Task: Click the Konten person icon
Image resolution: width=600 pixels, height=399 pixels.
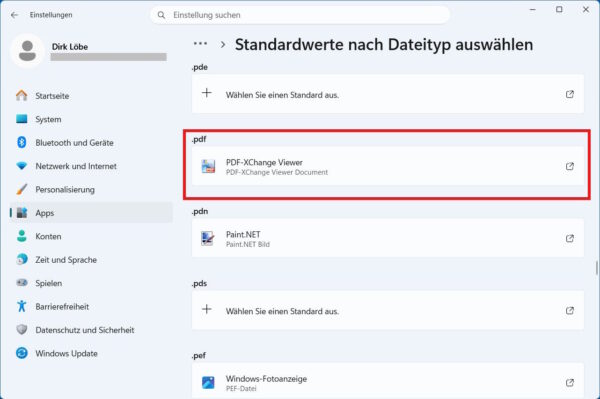Action: (22, 236)
